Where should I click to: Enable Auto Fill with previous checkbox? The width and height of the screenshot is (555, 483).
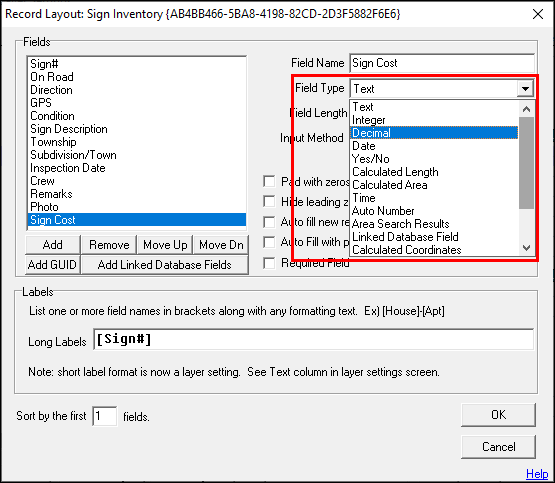click(269, 242)
